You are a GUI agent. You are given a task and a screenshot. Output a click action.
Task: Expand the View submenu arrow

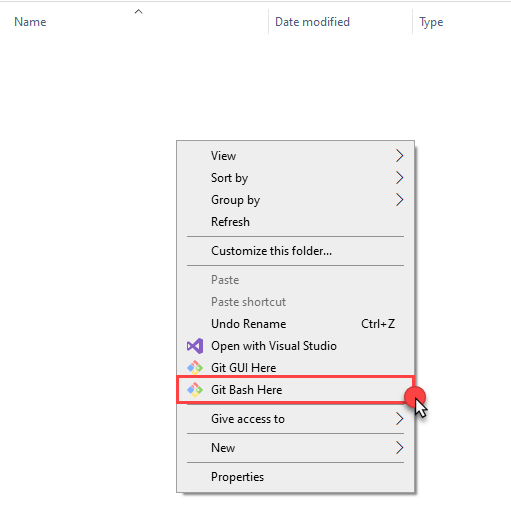(x=399, y=156)
